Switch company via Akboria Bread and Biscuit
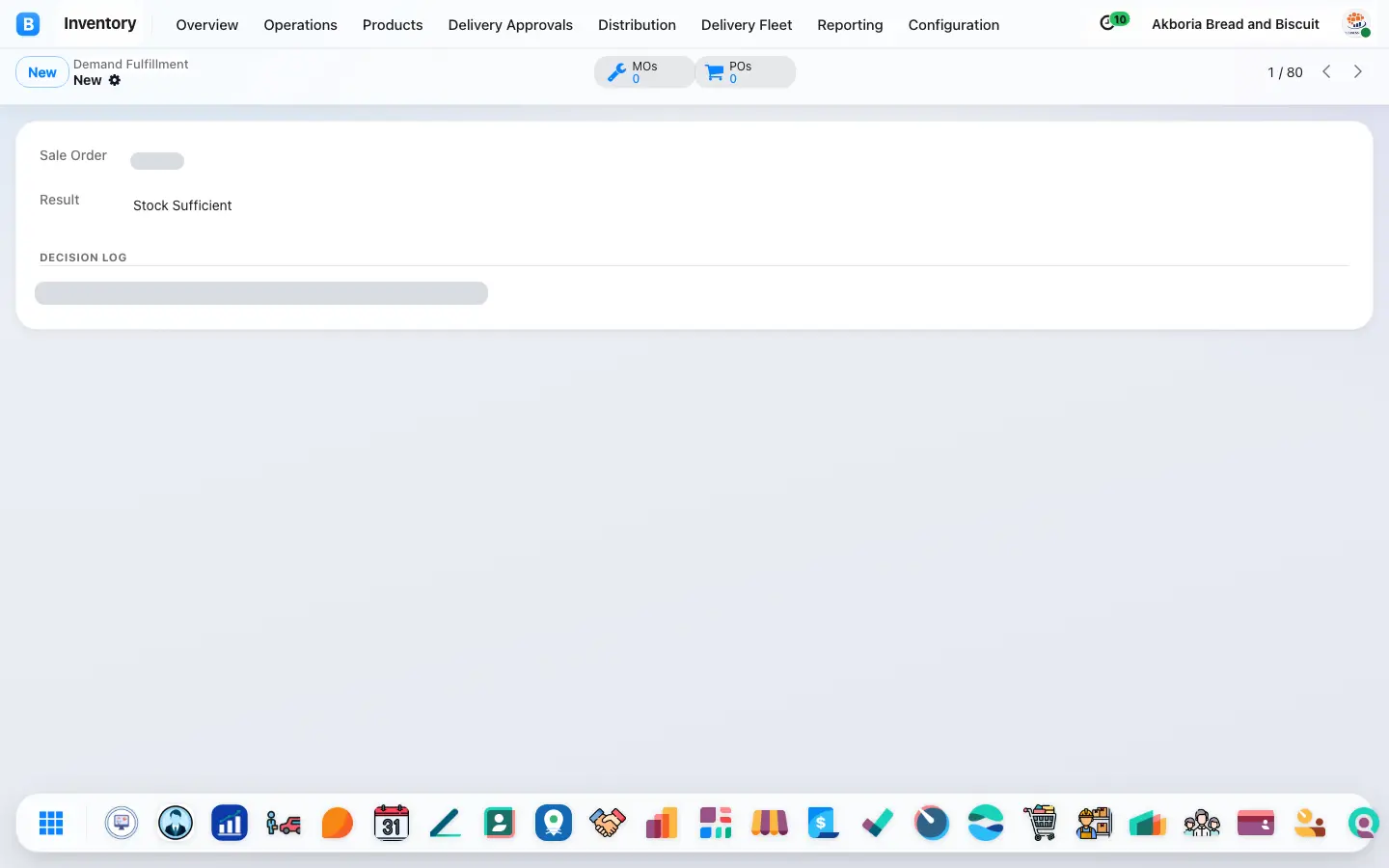Viewport: 1389px width, 868px height. [x=1236, y=24]
